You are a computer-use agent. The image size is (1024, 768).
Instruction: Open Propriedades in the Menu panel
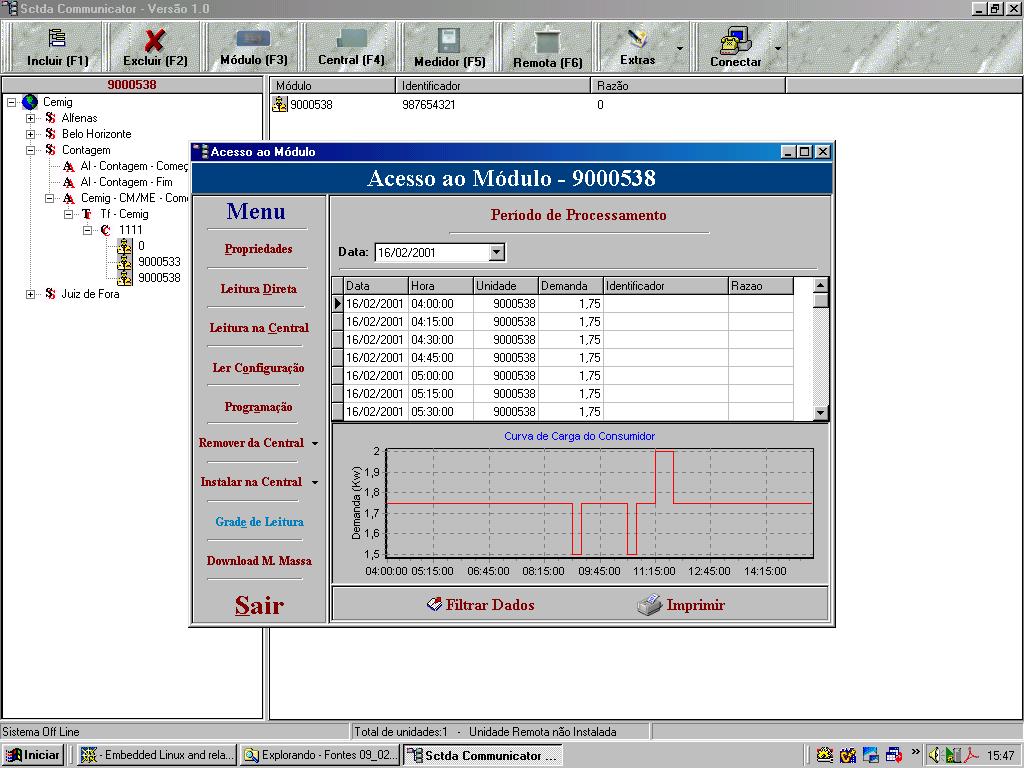pyautogui.click(x=259, y=249)
